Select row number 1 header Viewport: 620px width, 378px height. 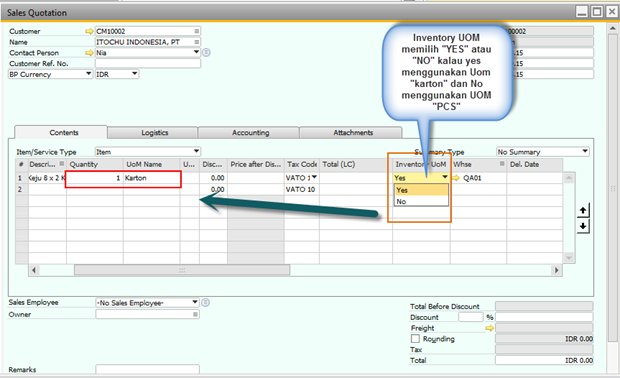(x=21, y=178)
